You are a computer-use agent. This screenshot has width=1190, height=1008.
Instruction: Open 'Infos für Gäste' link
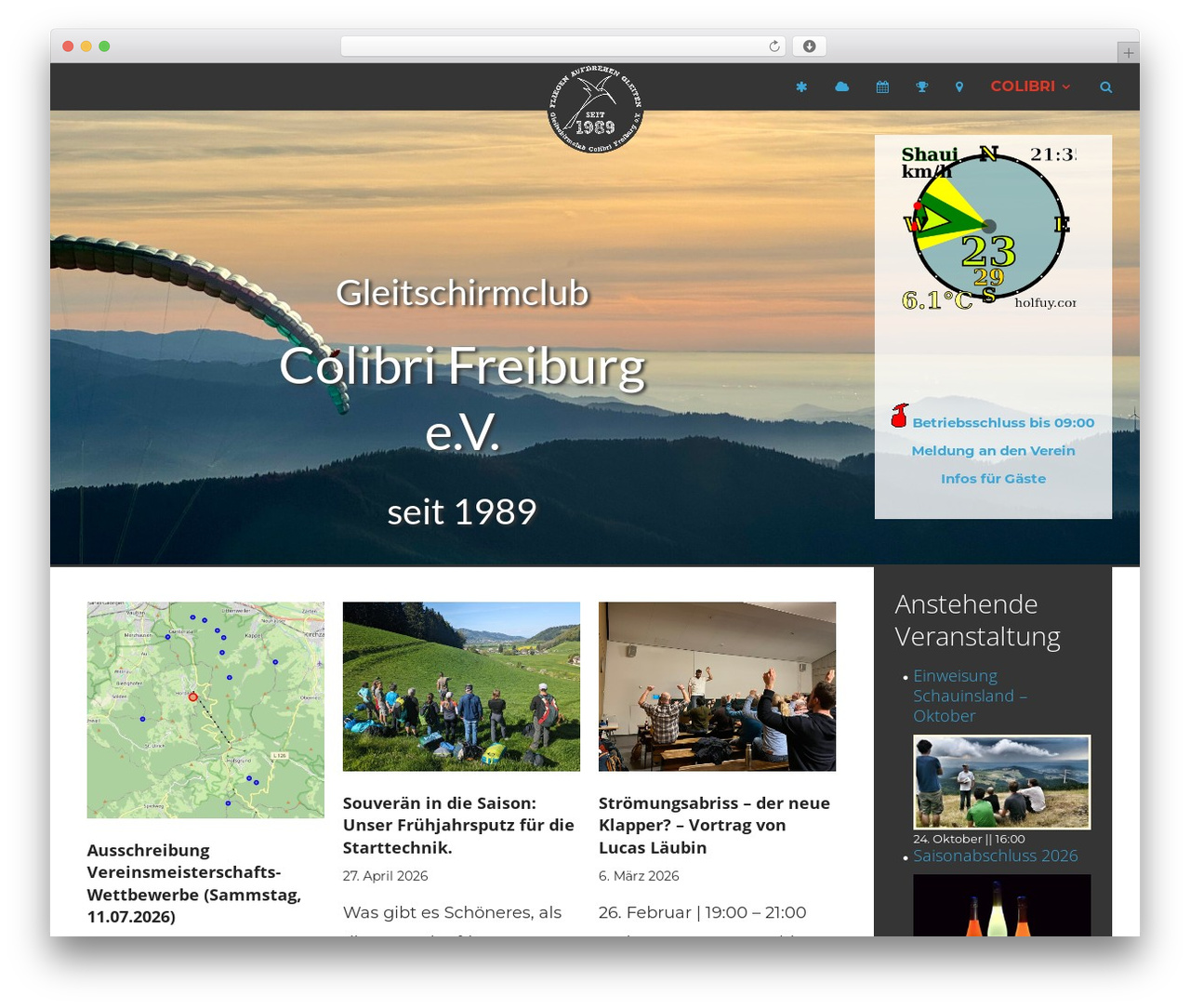(993, 478)
